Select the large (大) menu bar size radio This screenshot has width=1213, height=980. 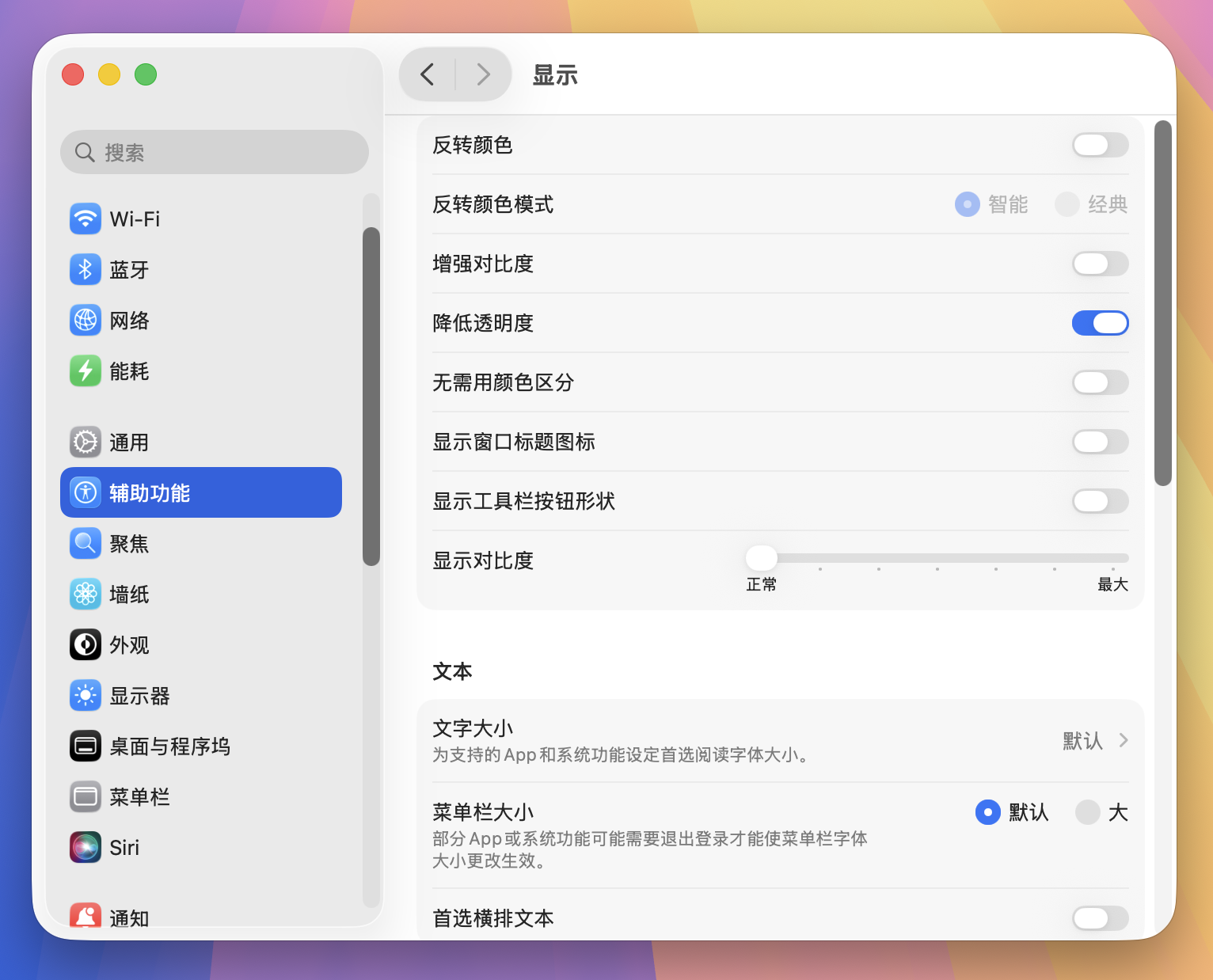click(x=1088, y=812)
